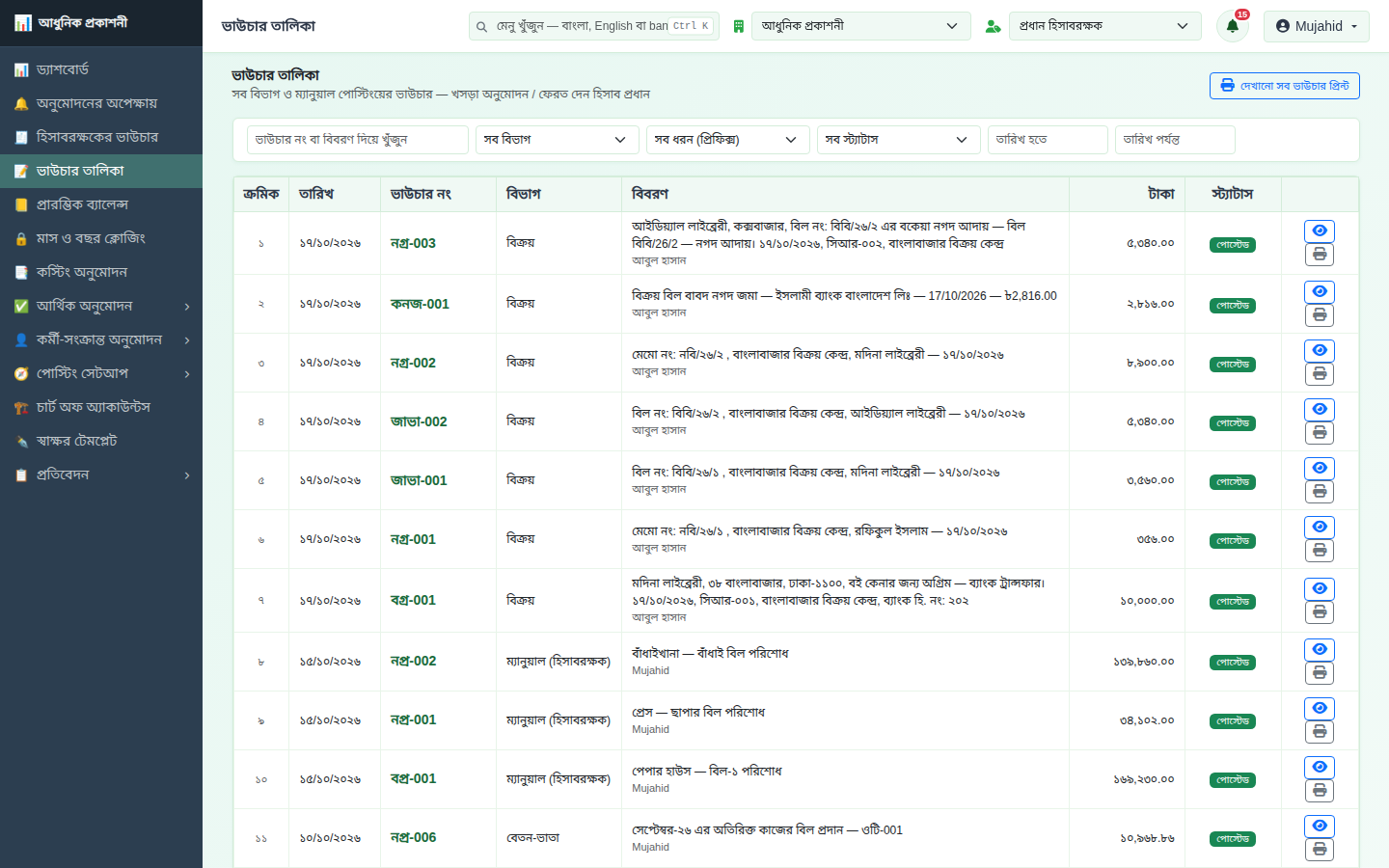Open the সব স্ট্যাটাস status filter dropdown

tap(898, 140)
